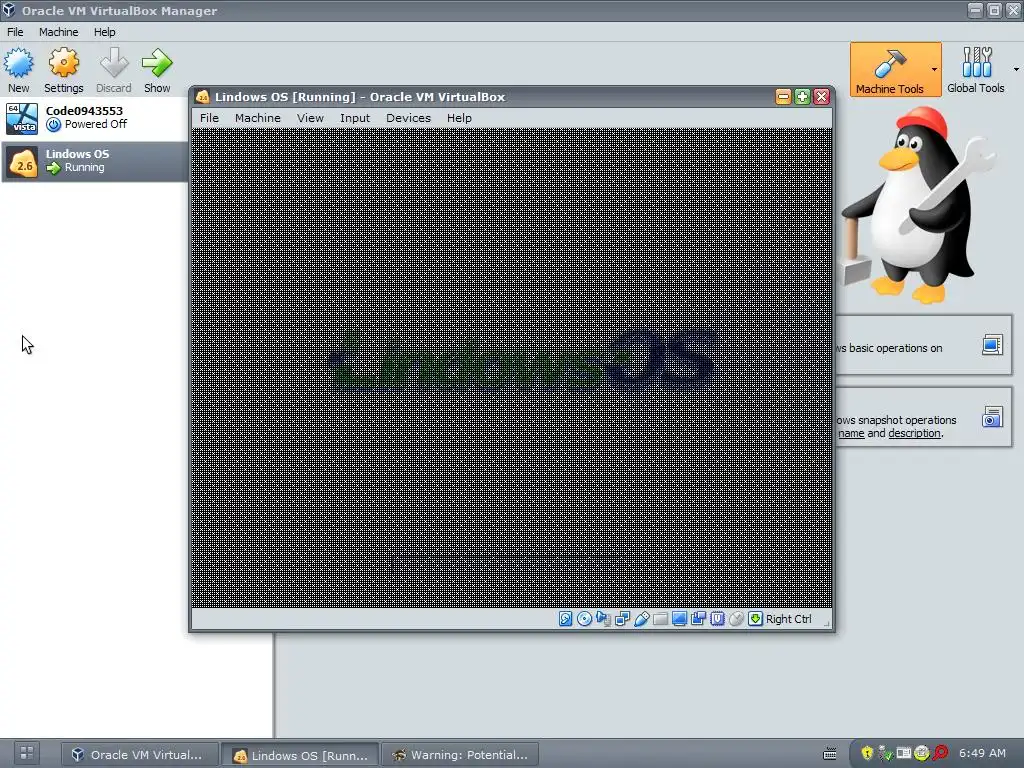Switch to Lindows OS [Running] taskbar entry
Image resolution: width=1024 pixels, height=768 pixels.
click(x=300, y=755)
